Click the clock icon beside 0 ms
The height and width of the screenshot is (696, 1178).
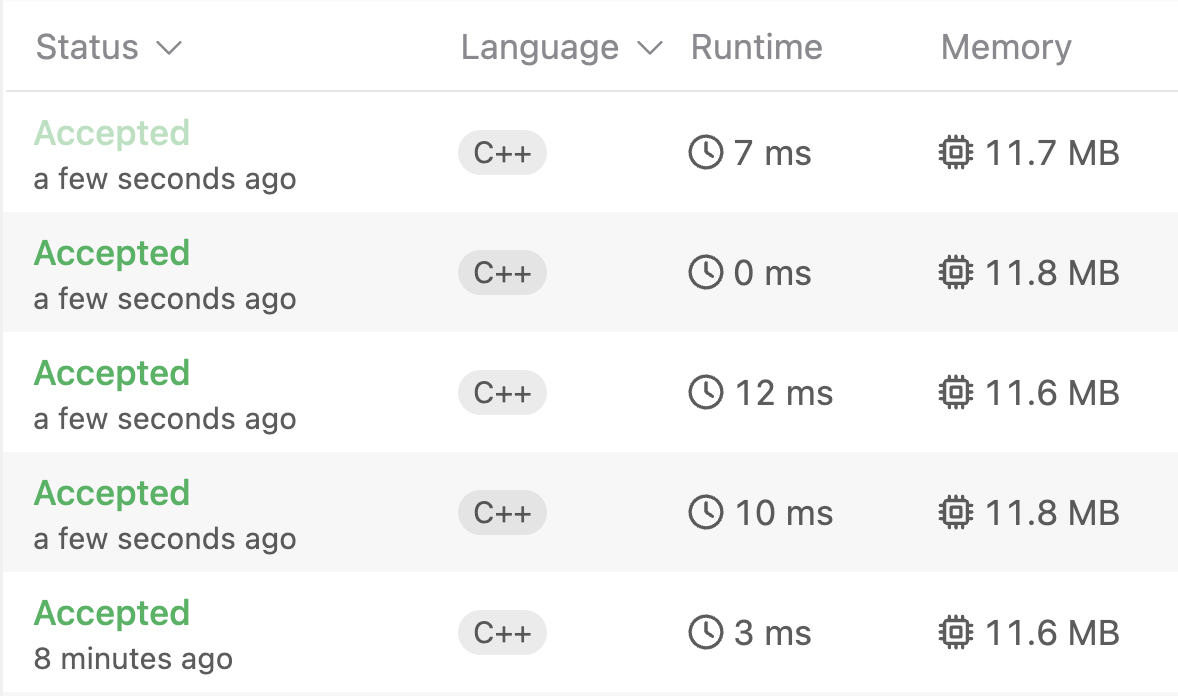click(705, 272)
